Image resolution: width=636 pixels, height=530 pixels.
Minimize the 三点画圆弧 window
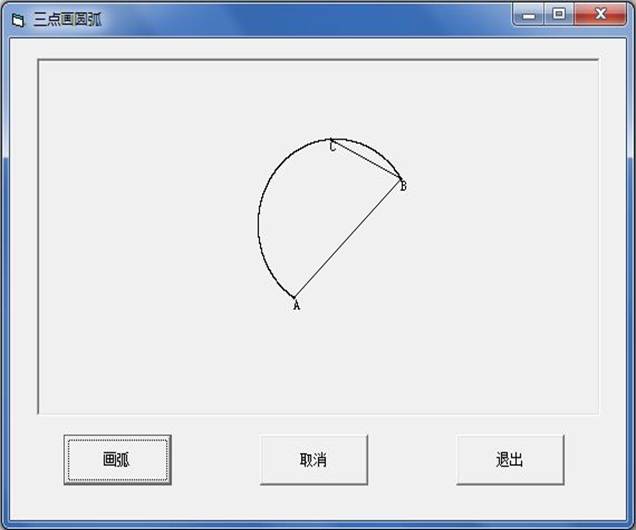[529, 14]
